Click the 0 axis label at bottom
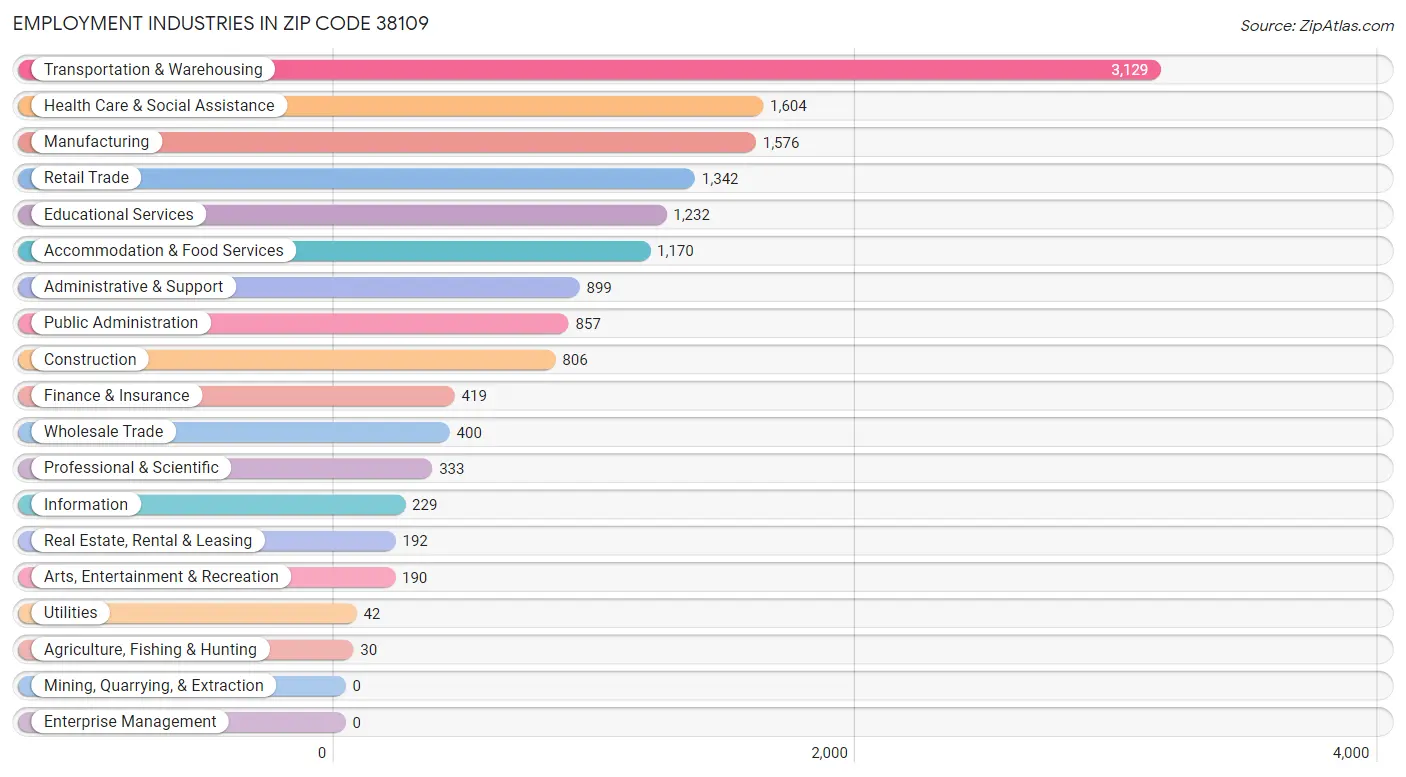This screenshot has width=1406, height=777. click(x=322, y=753)
